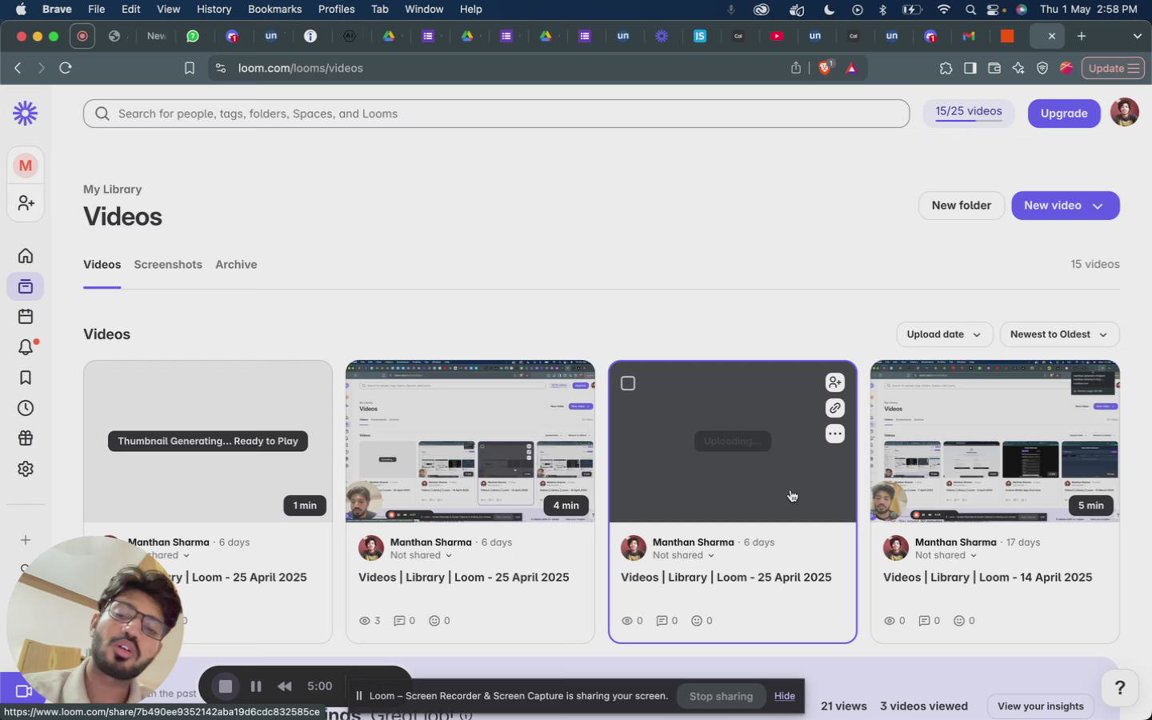
Task: Click Stop sharing in the screen share bar
Action: coord(721,696)
